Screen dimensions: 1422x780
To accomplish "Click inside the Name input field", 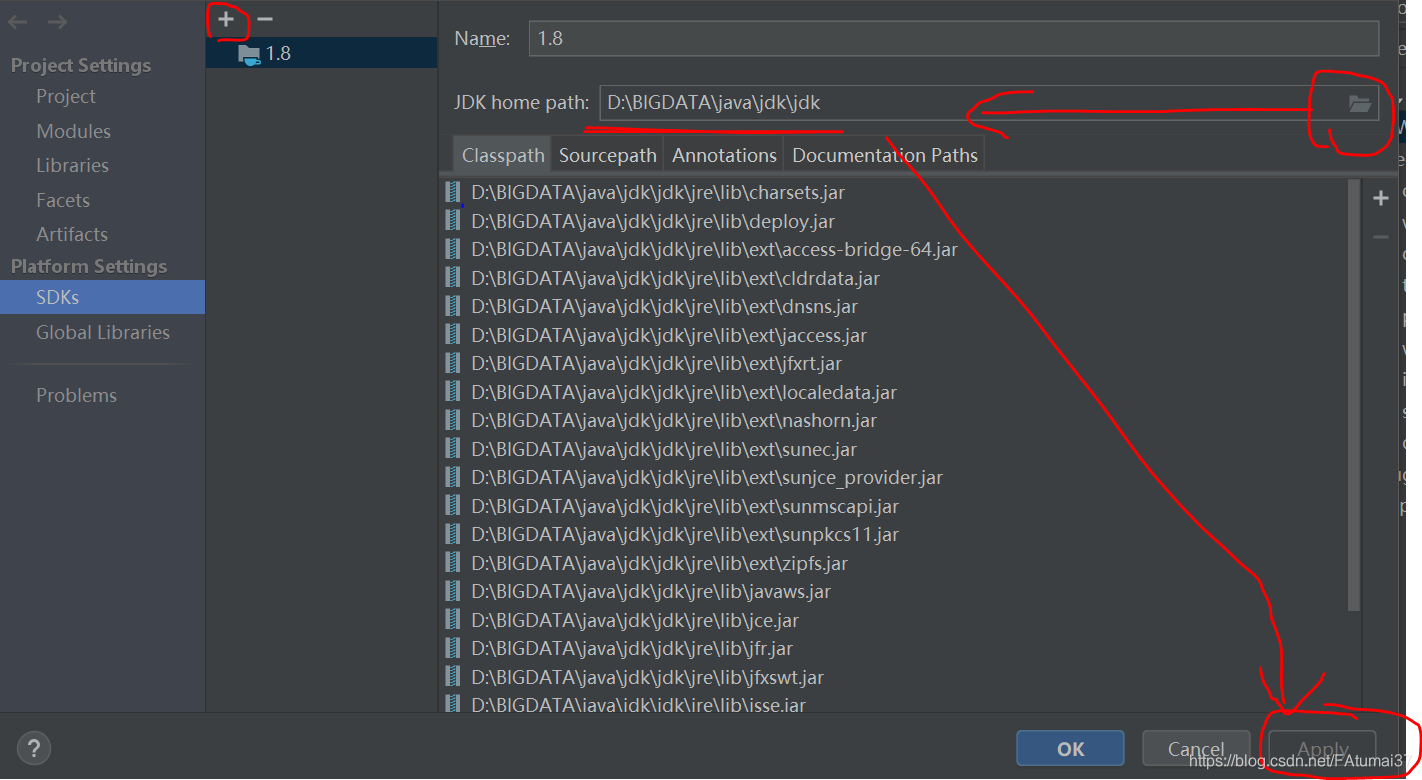I will click(950, 38).
